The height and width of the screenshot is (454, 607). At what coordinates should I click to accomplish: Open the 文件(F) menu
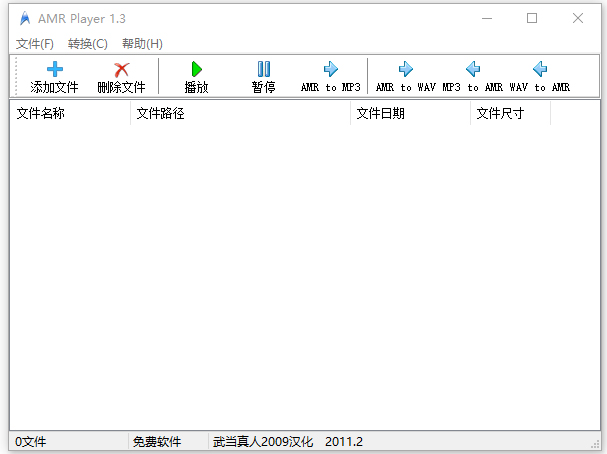point(35,44)
